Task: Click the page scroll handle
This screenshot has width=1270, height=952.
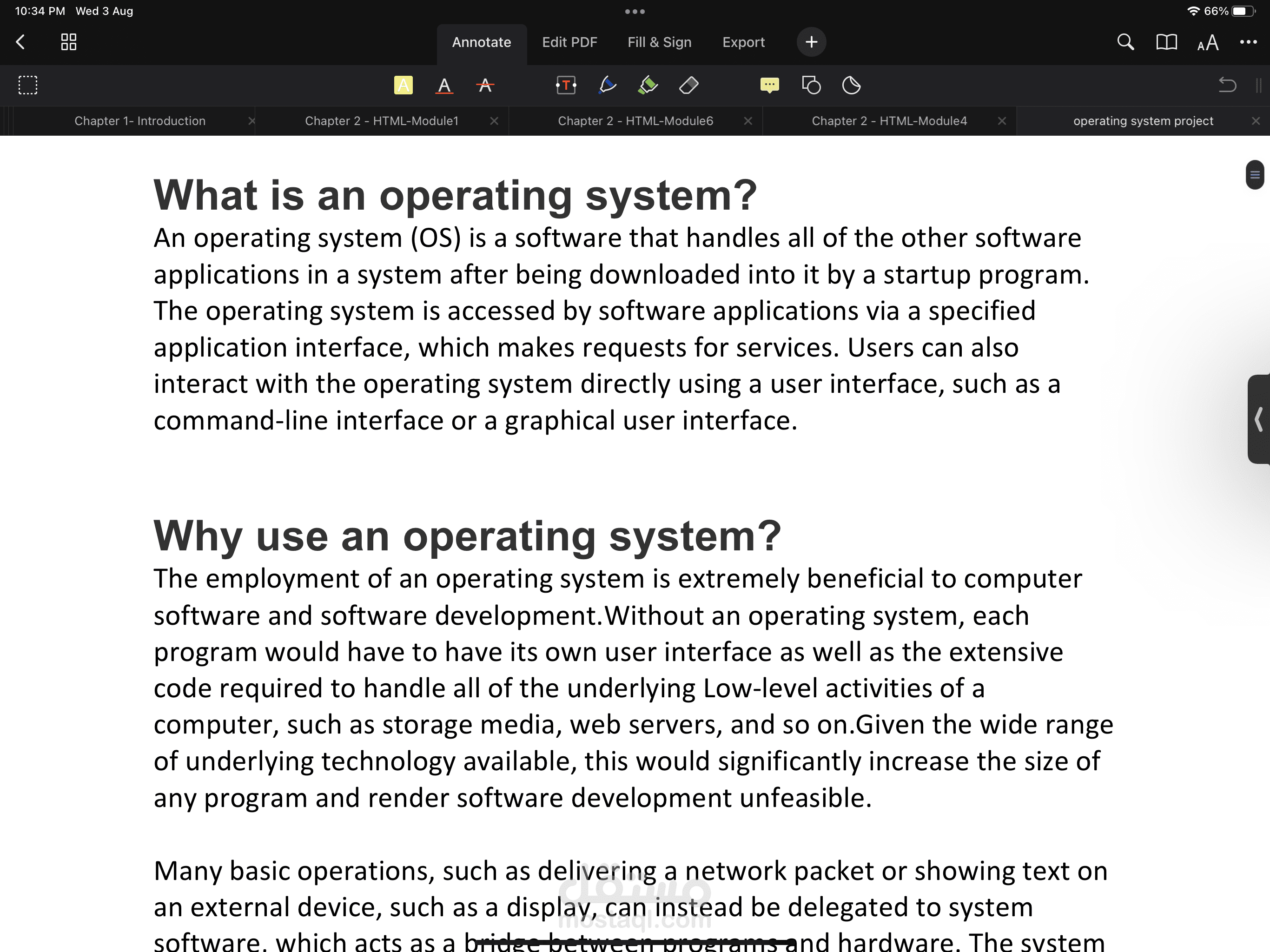Action: pyautogui.click(x=1255, y=175)
